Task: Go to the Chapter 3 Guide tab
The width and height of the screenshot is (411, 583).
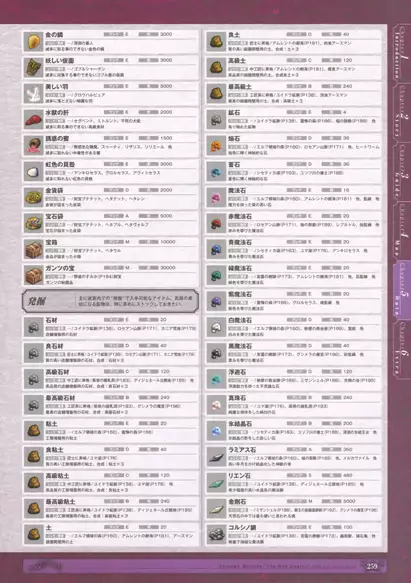Action: pos(401,170)
